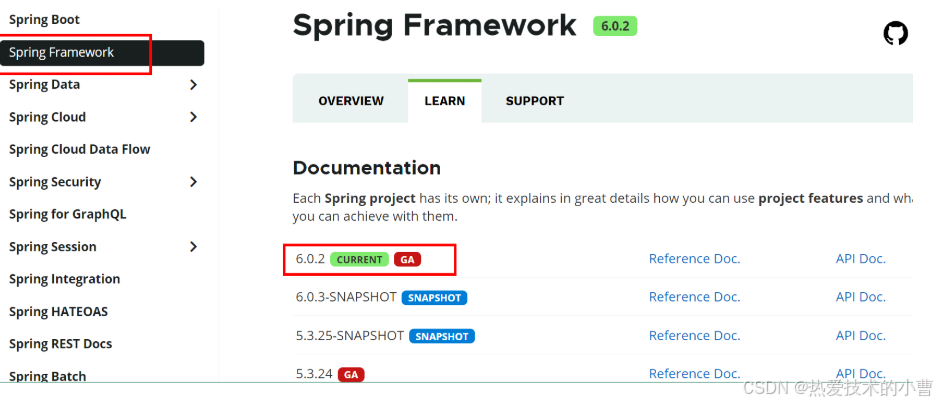The height and width of the screenshot is (403, 937).
Task: Open Spring Session project link
Action: click(53, 246)
